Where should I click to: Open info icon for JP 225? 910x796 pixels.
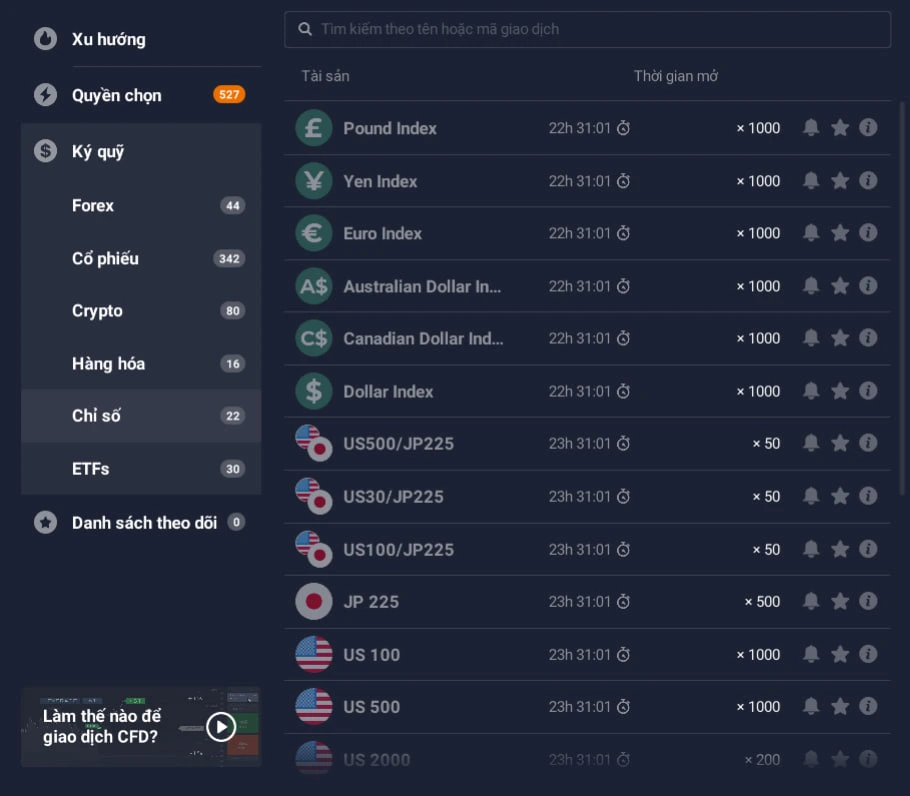click(x=868, y=602)
